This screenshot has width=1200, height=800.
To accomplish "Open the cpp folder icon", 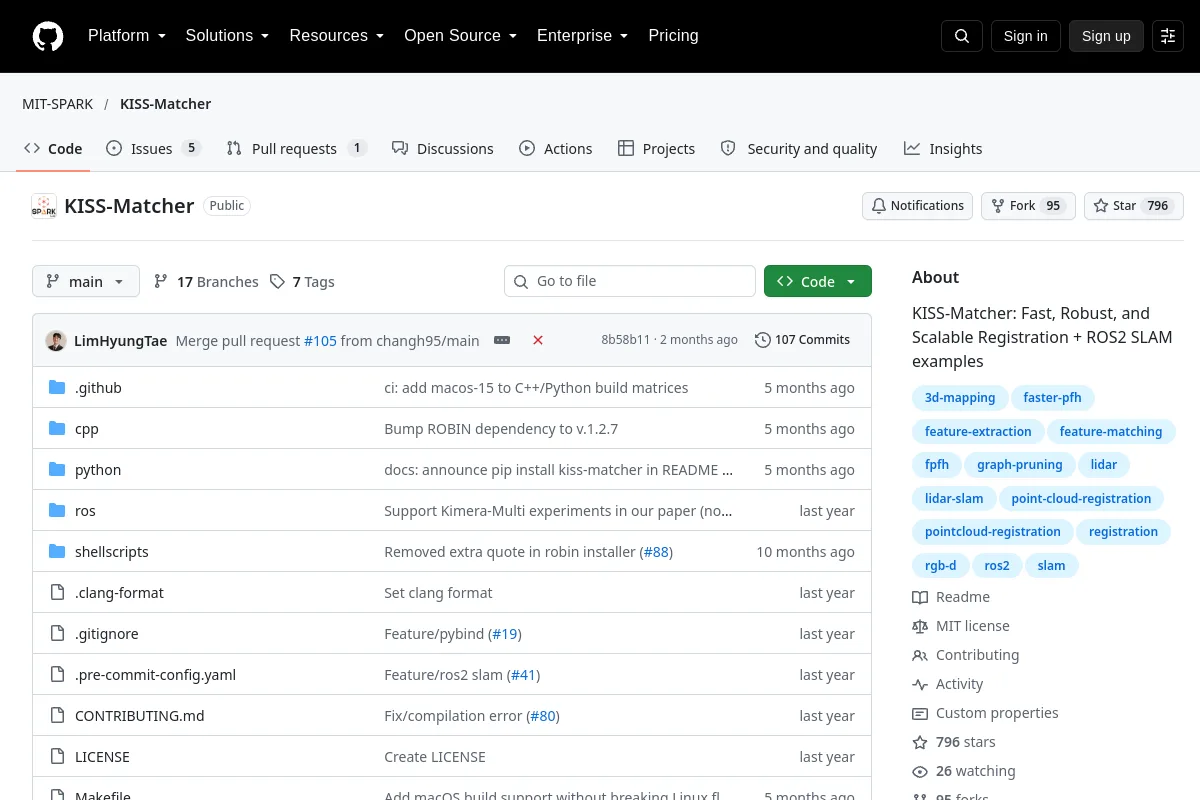I will pos(57,428).
